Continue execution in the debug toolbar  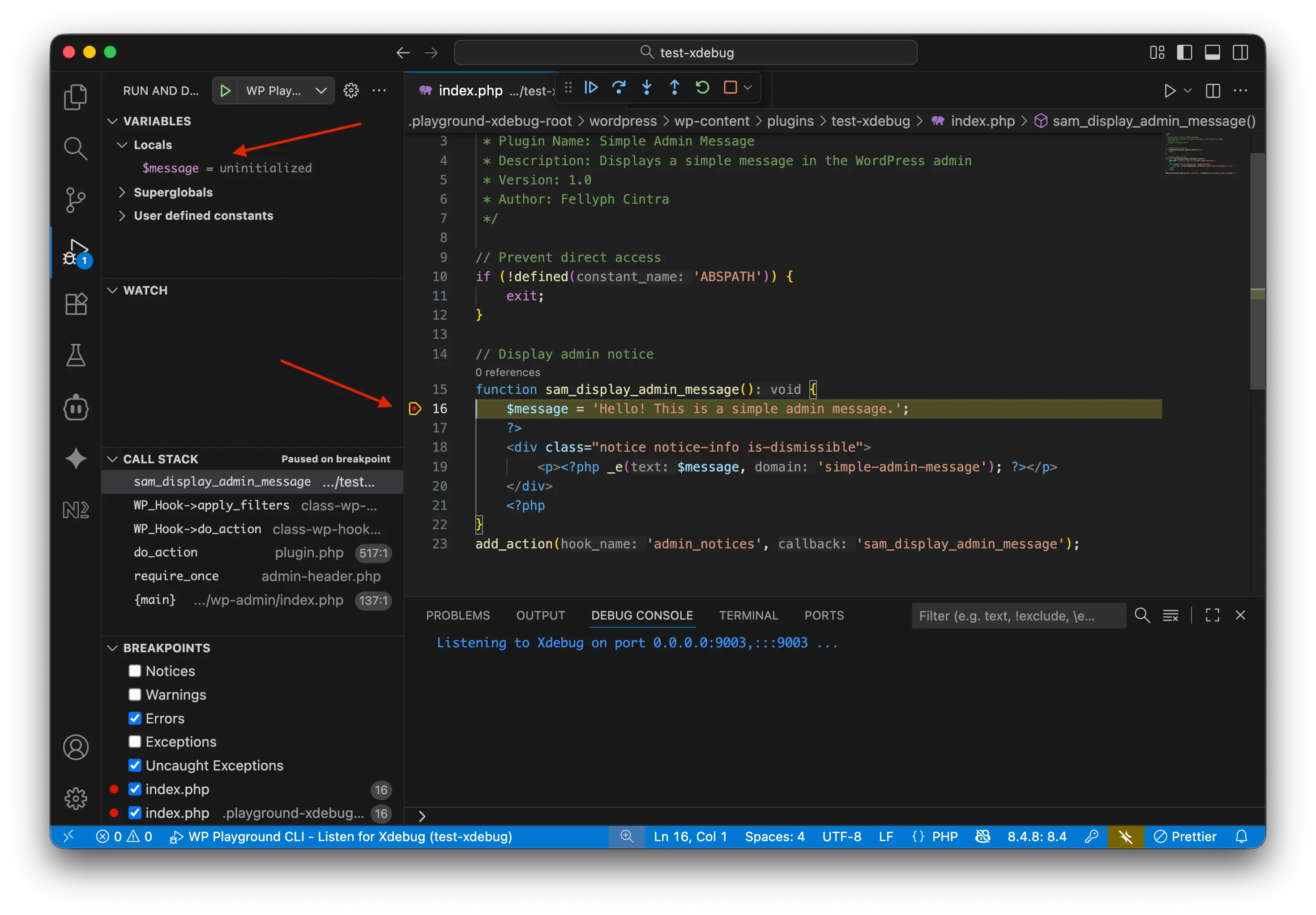[591, 87]
